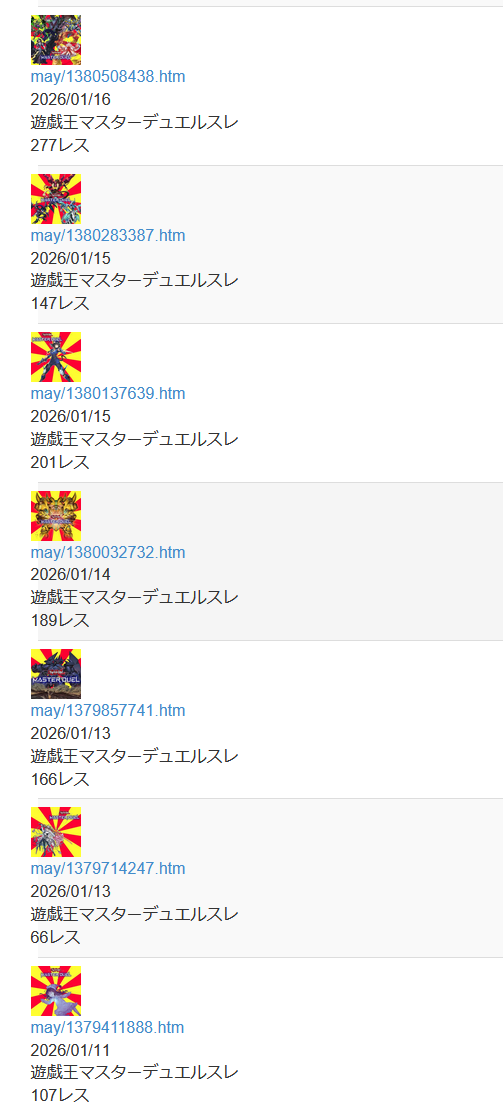Open thread link may/1380032732.htm
The image size is (503, 1106).
click(x=108, y=552)
